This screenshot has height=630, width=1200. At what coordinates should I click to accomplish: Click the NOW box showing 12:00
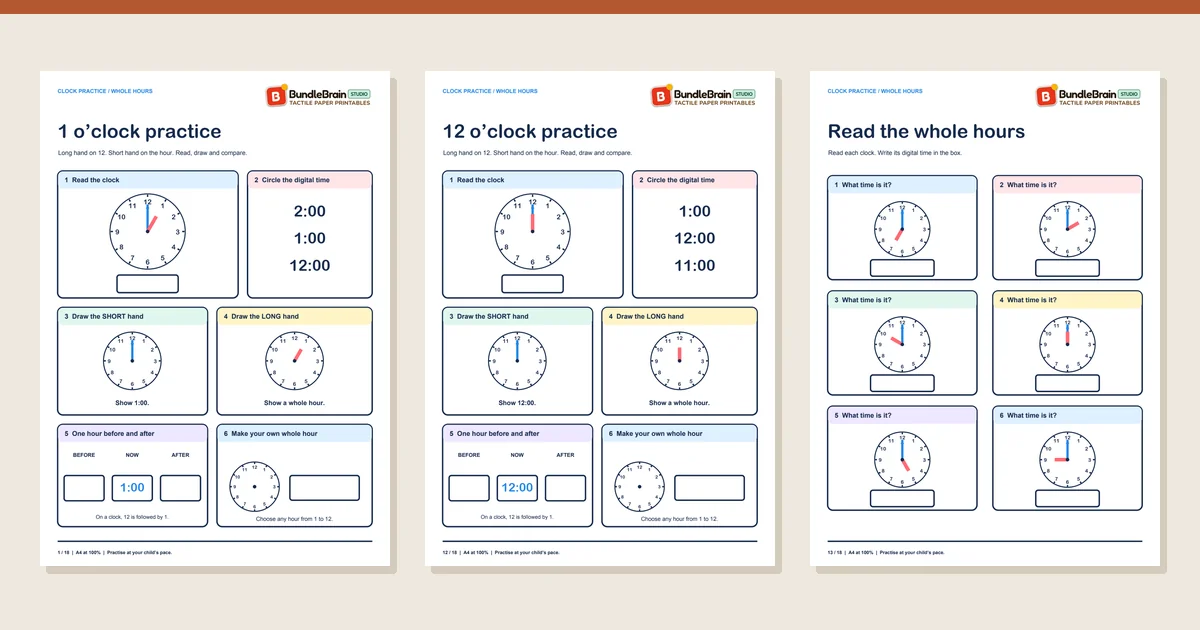(x=517, y=488)
